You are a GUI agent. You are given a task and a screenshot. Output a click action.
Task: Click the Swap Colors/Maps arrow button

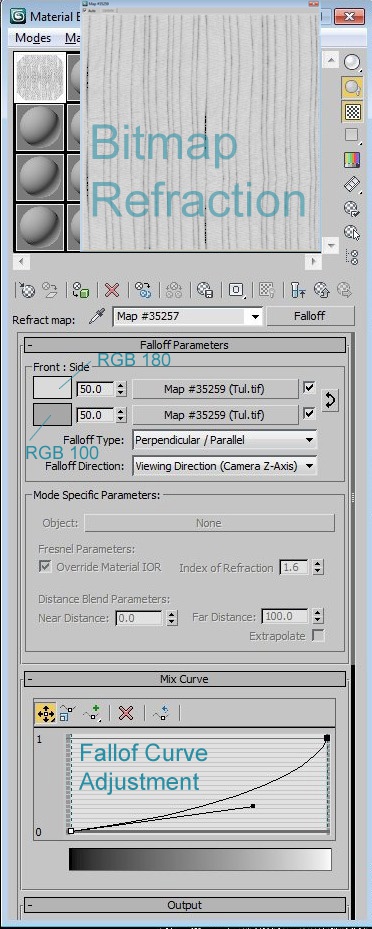click(330, 401)
